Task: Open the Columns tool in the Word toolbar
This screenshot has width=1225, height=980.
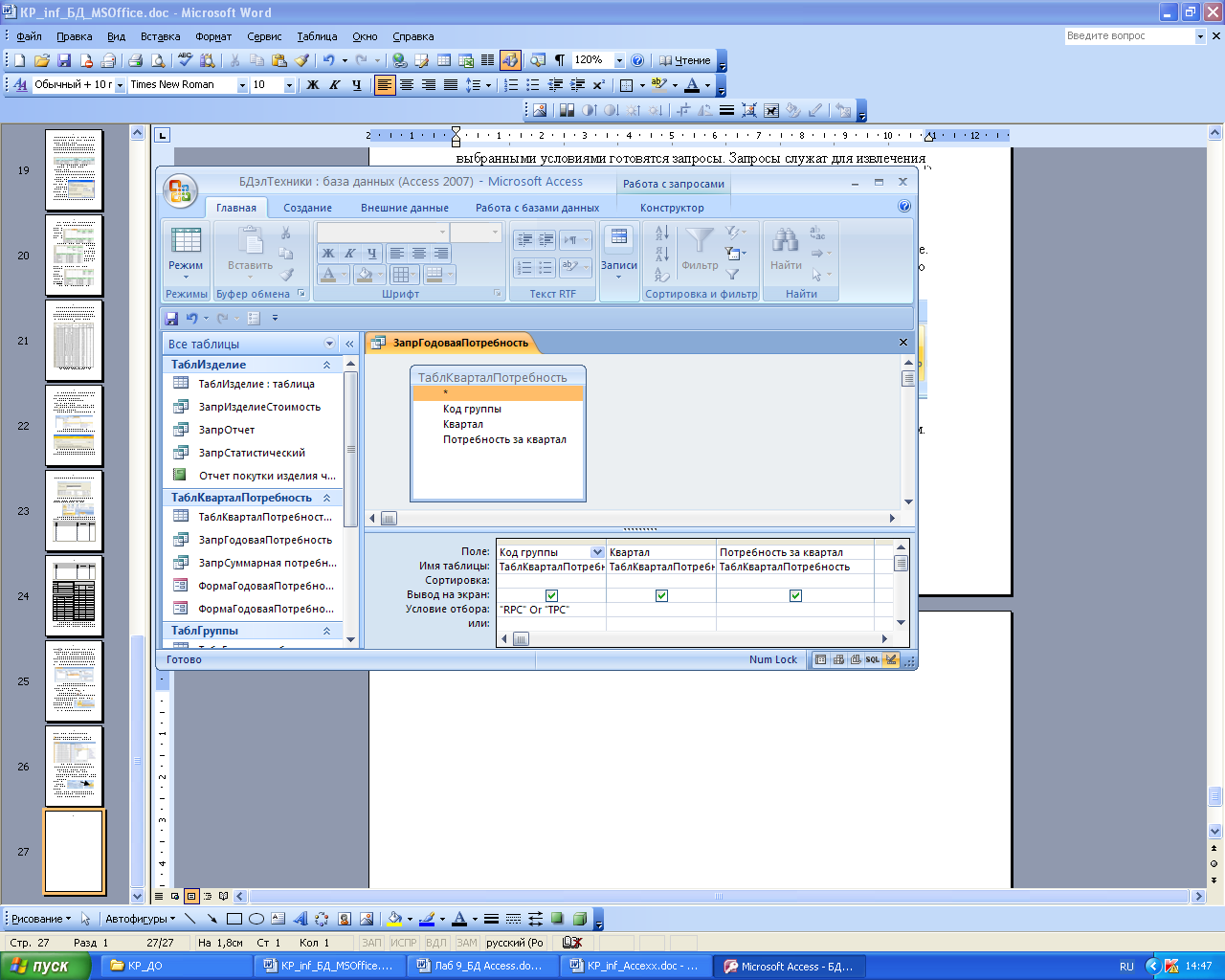Action: pos(488,60)
